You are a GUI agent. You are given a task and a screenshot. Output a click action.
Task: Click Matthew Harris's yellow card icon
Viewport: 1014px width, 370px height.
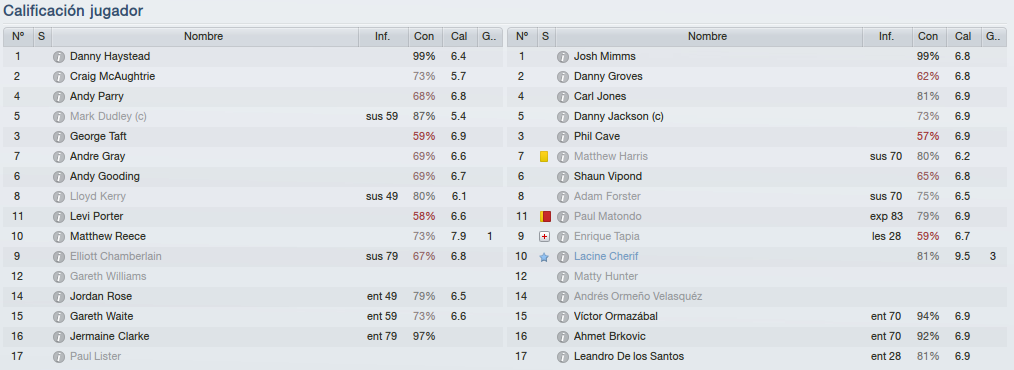tap(544, 157)
